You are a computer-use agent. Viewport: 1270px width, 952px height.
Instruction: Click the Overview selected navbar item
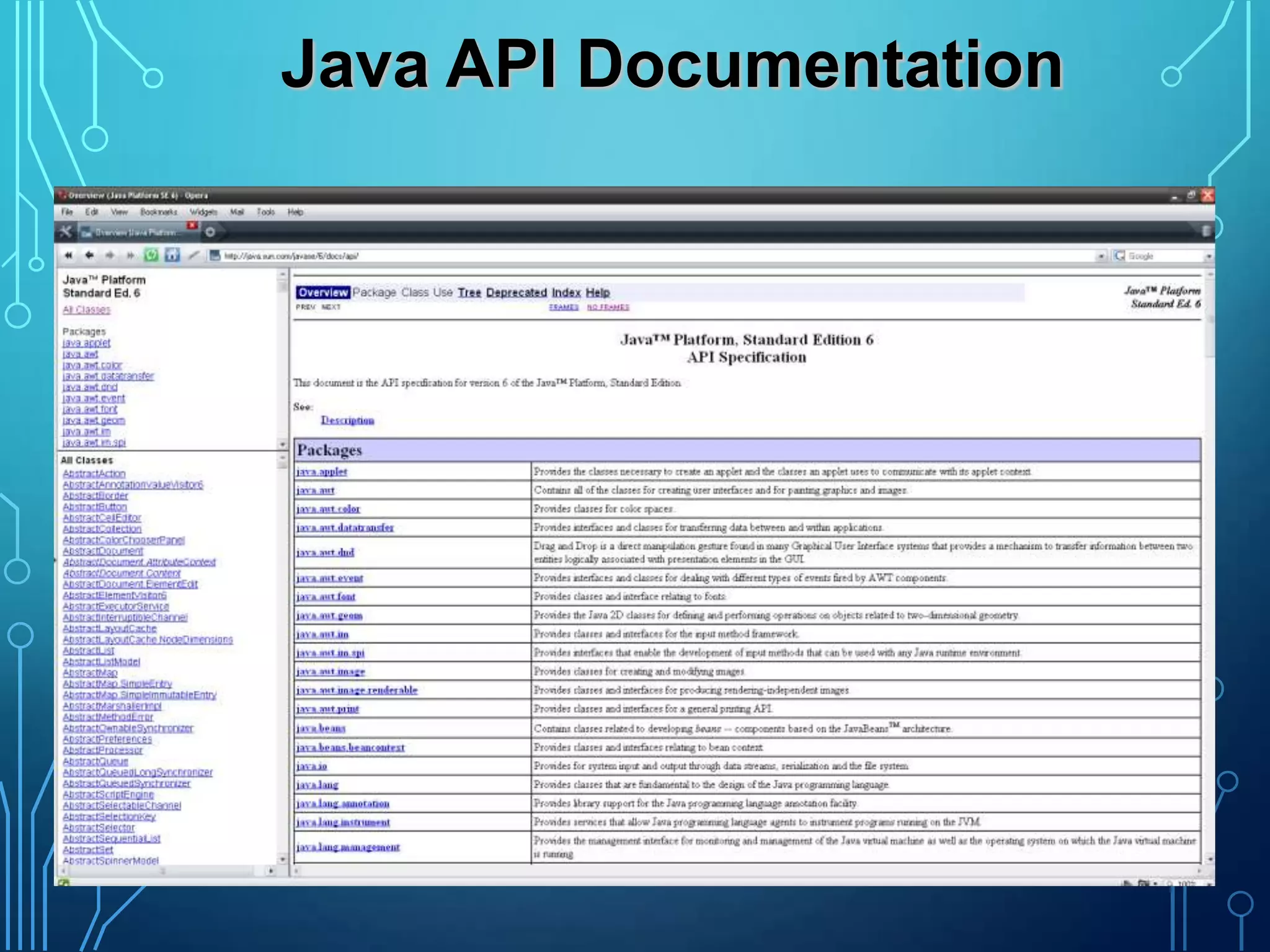tap(322, 293)
